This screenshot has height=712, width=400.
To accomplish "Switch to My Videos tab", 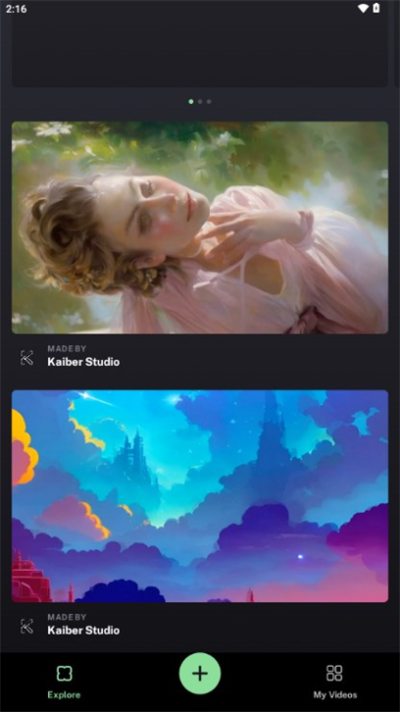I will click(335, 682).
